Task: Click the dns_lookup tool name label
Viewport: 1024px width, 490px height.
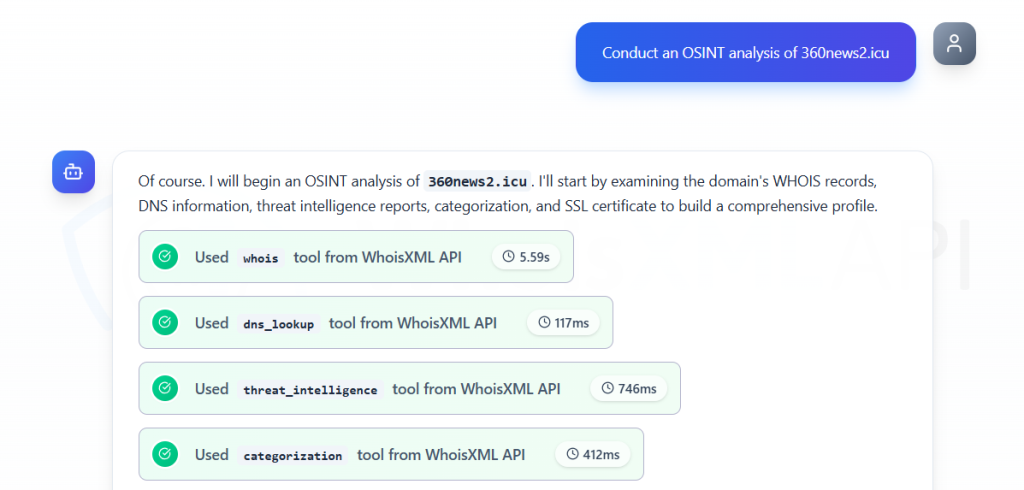Action: pos(279,324)
